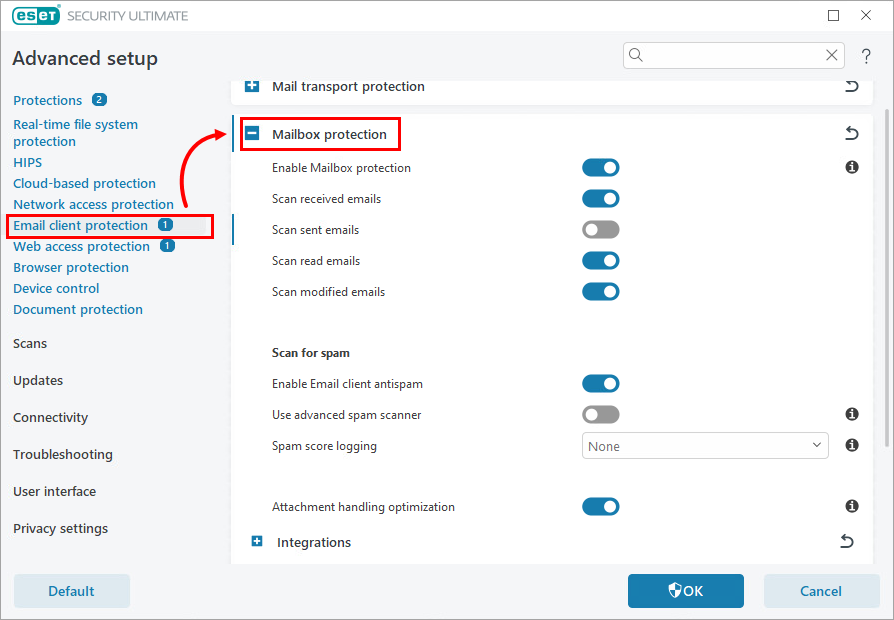894x620 pixels.
Task: Select the Updates category in sidebar
Action: pyautogui.click(x=38, y=381)
